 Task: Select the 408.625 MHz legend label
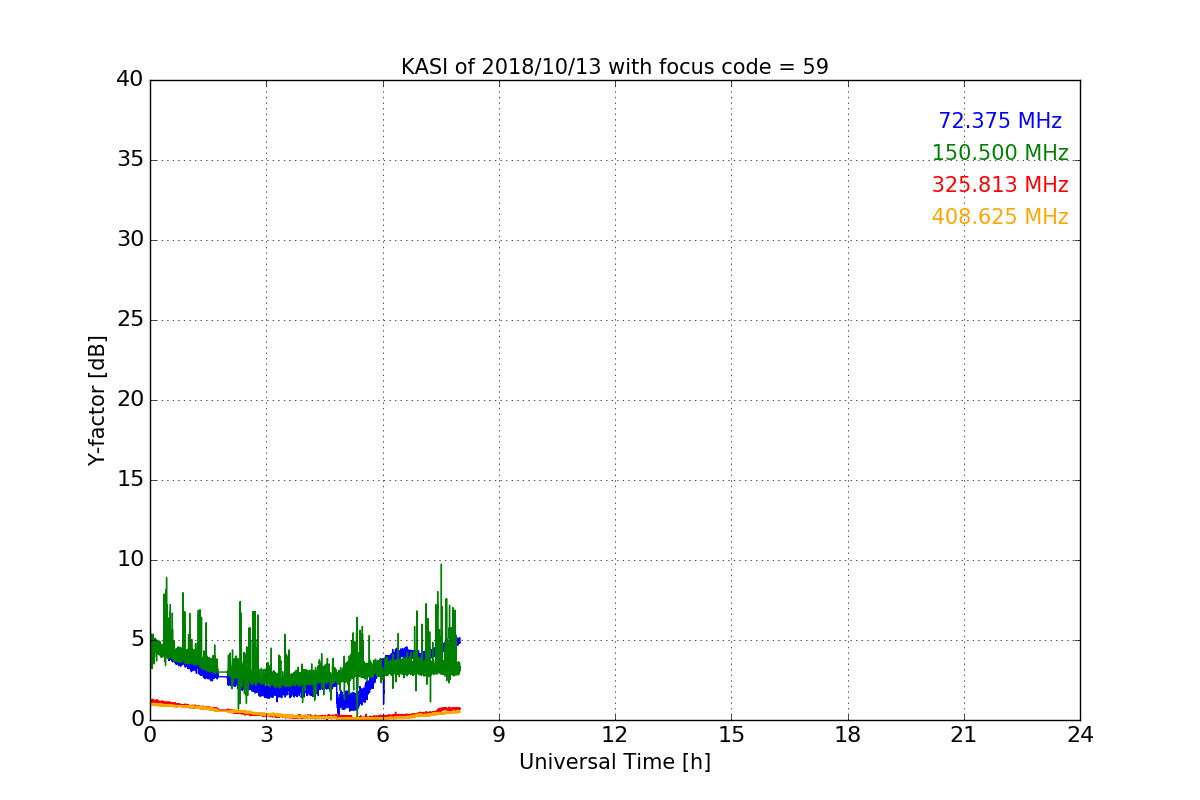1000,217
